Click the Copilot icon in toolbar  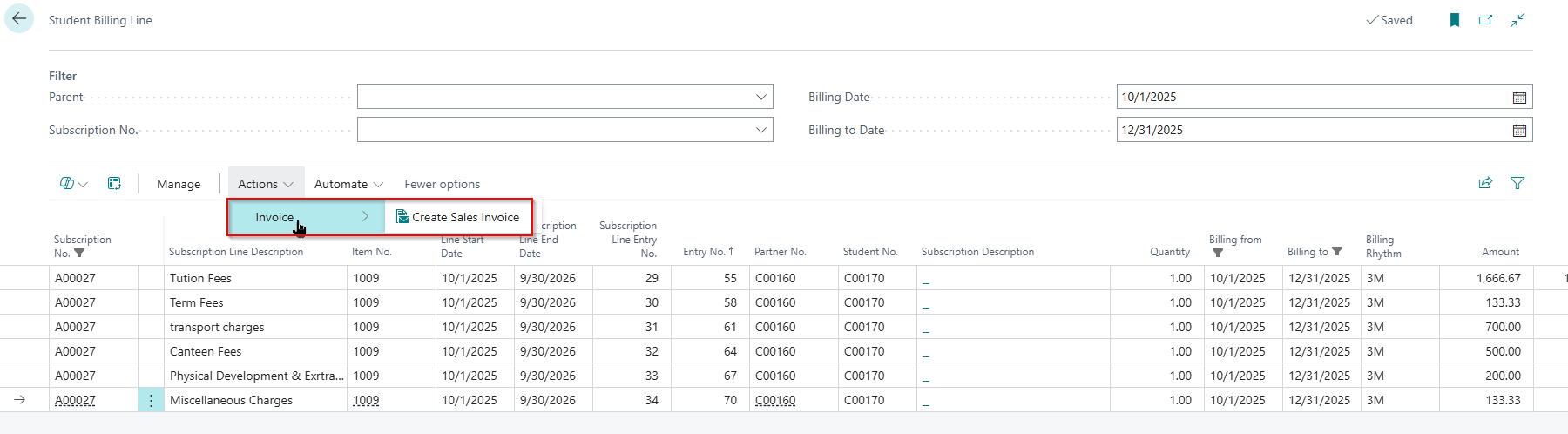(x=68, y=184)
